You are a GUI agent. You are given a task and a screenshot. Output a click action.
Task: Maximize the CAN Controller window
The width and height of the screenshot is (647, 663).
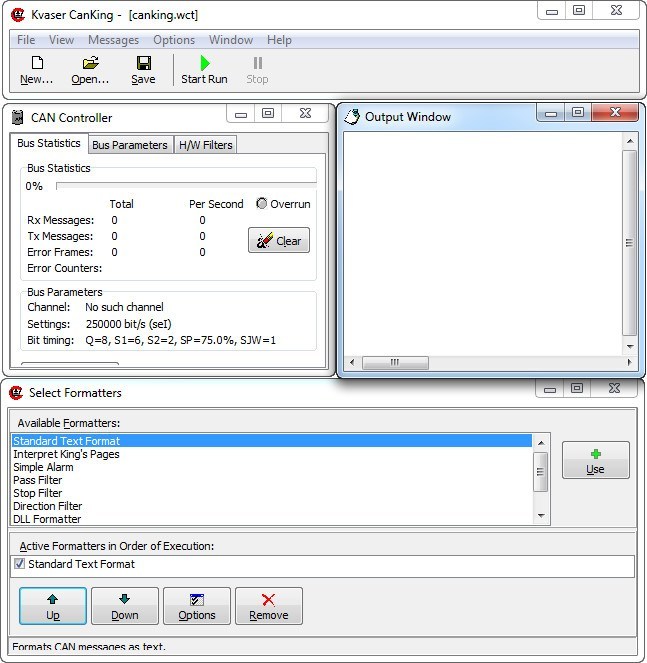coord(268,113)
